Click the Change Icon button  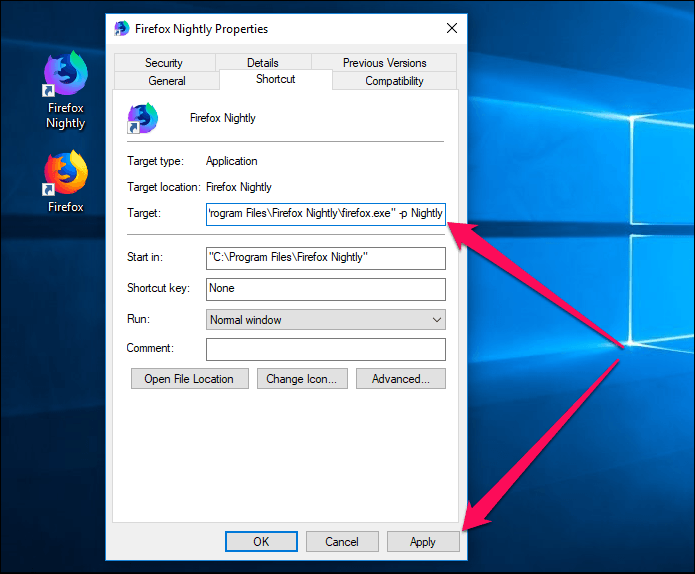point(302,379)
